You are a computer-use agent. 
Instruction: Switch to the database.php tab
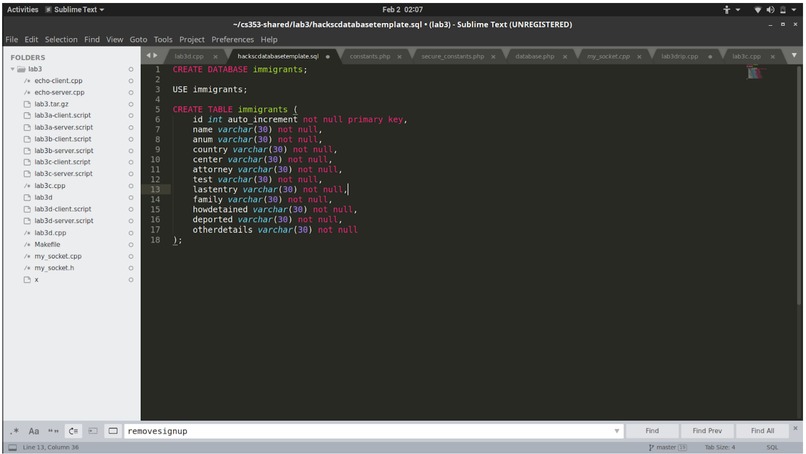(535, 57)
